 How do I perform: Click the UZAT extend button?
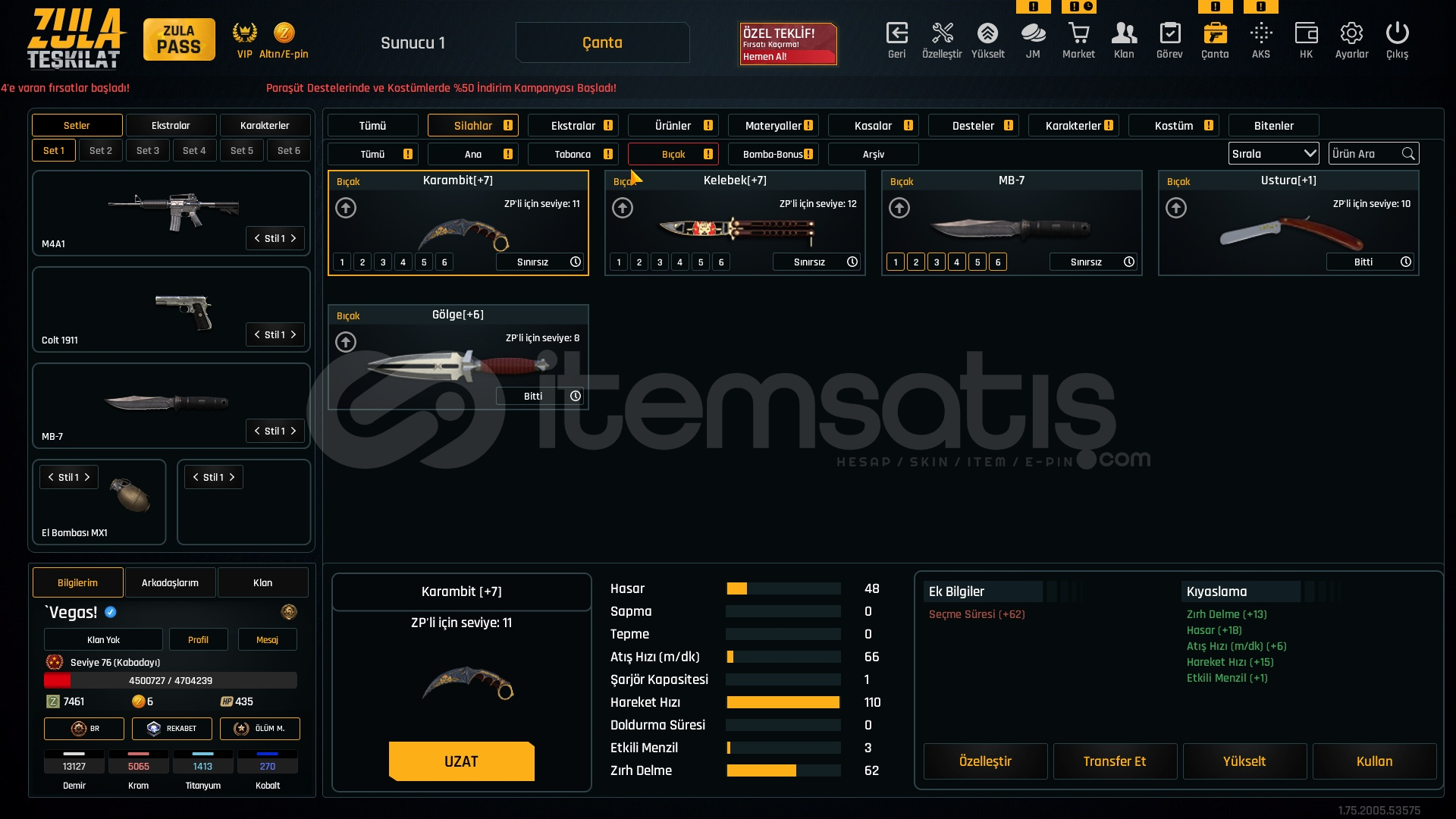pos(462,761)
